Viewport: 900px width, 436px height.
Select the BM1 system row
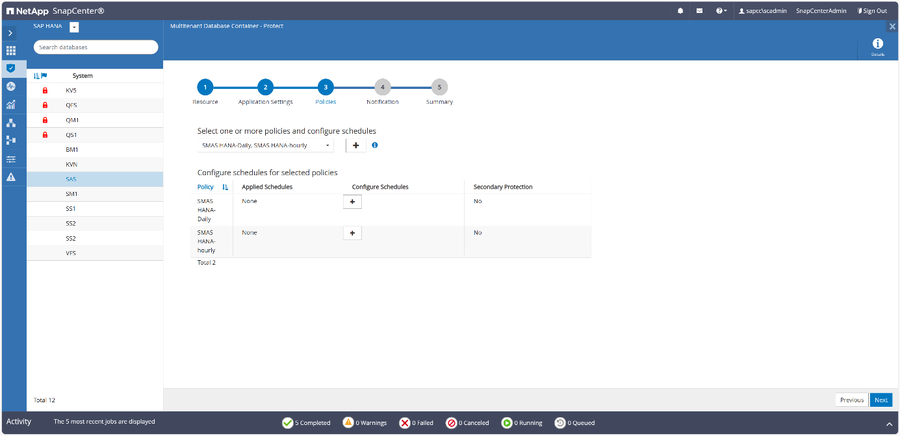[x=95, y=150]
